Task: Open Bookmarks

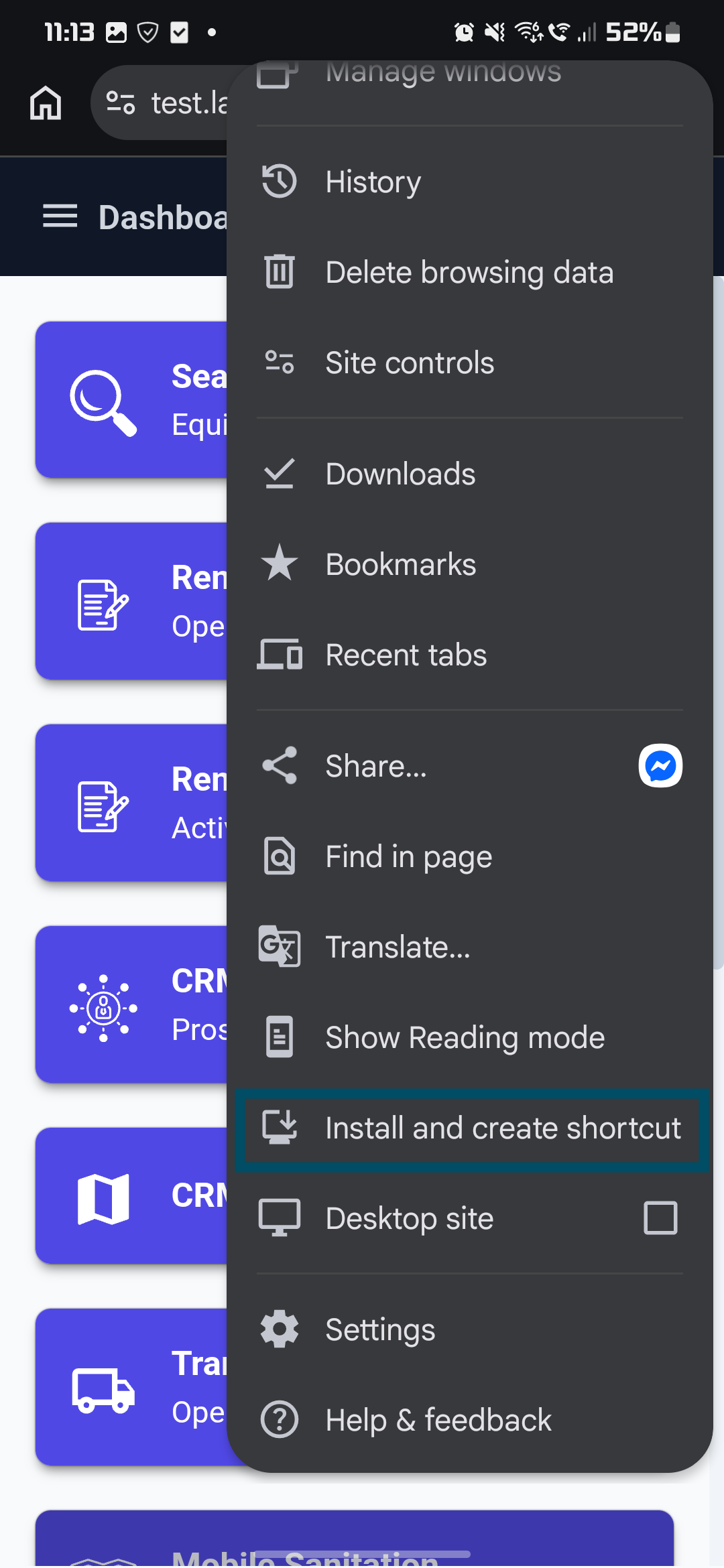Action: (469, 564)
